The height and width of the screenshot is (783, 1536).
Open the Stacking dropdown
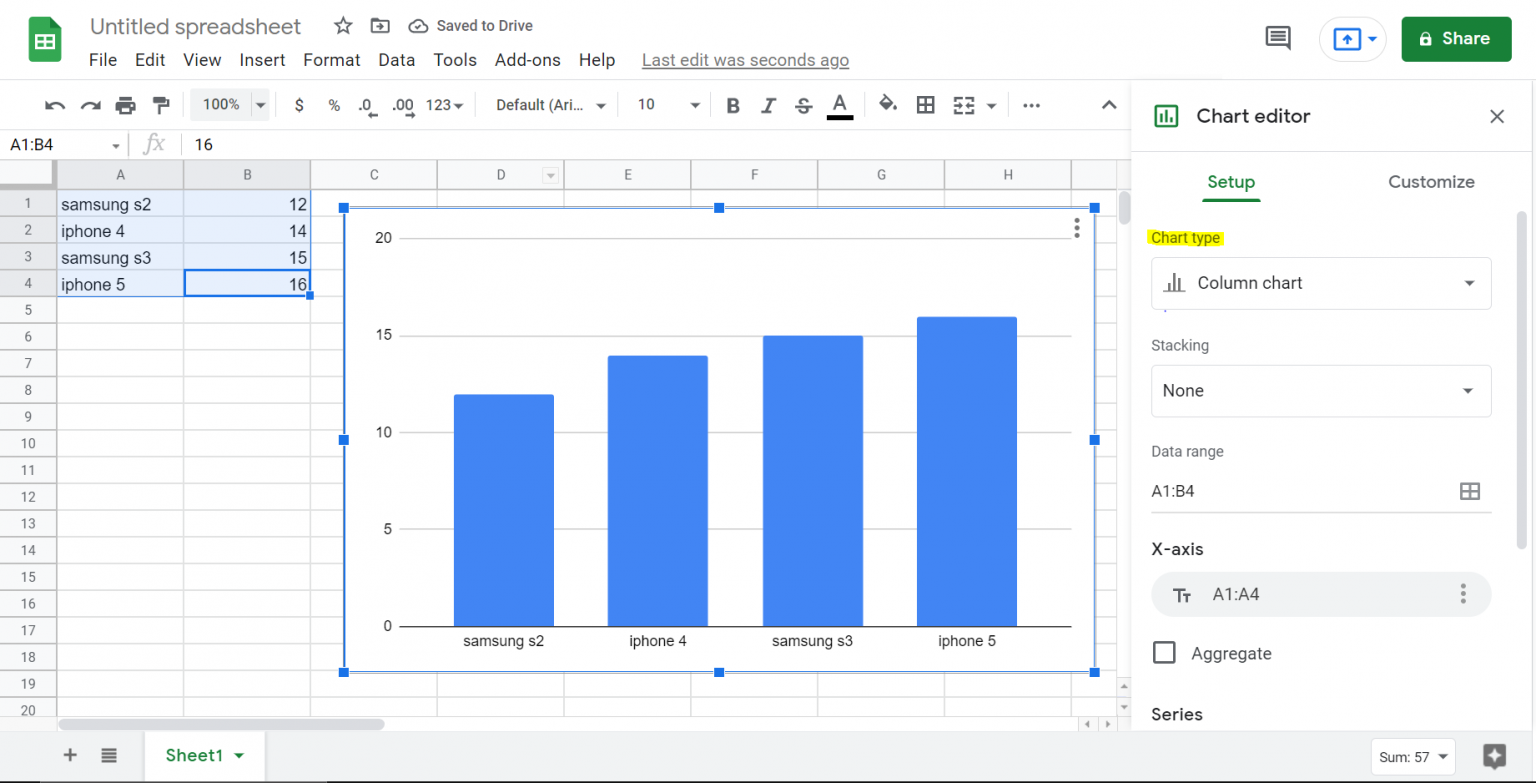pos(1321,391)
